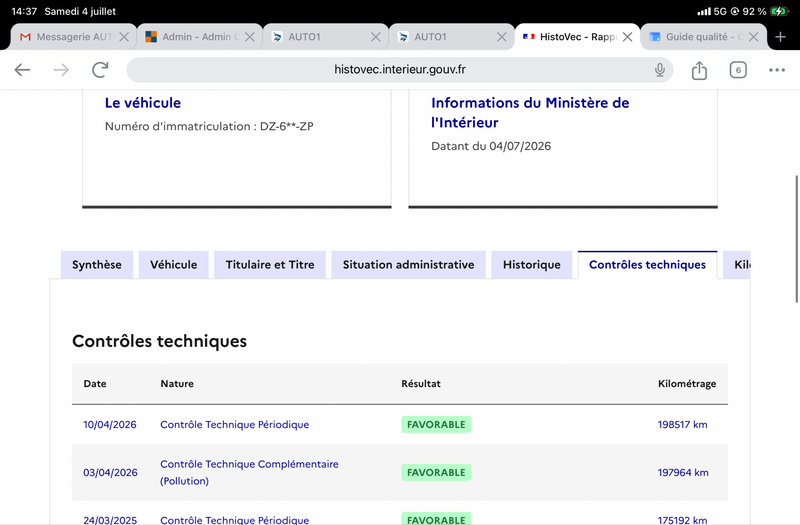Click the browser forward arrow
The width and height of the screenshot is (800, 525).
[61, 70]
